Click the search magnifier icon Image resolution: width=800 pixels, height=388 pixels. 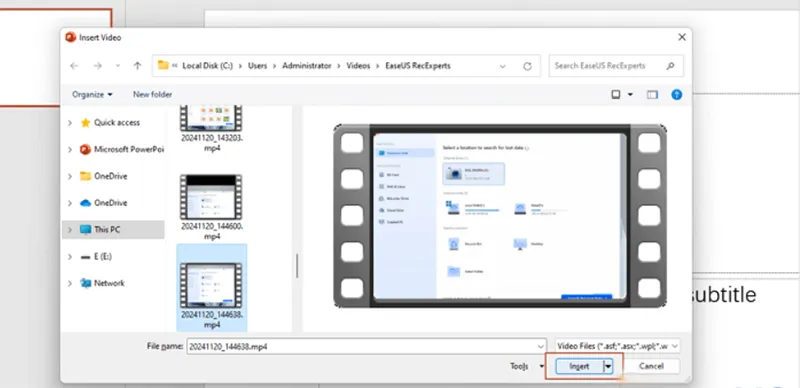[x=670, y=66]
